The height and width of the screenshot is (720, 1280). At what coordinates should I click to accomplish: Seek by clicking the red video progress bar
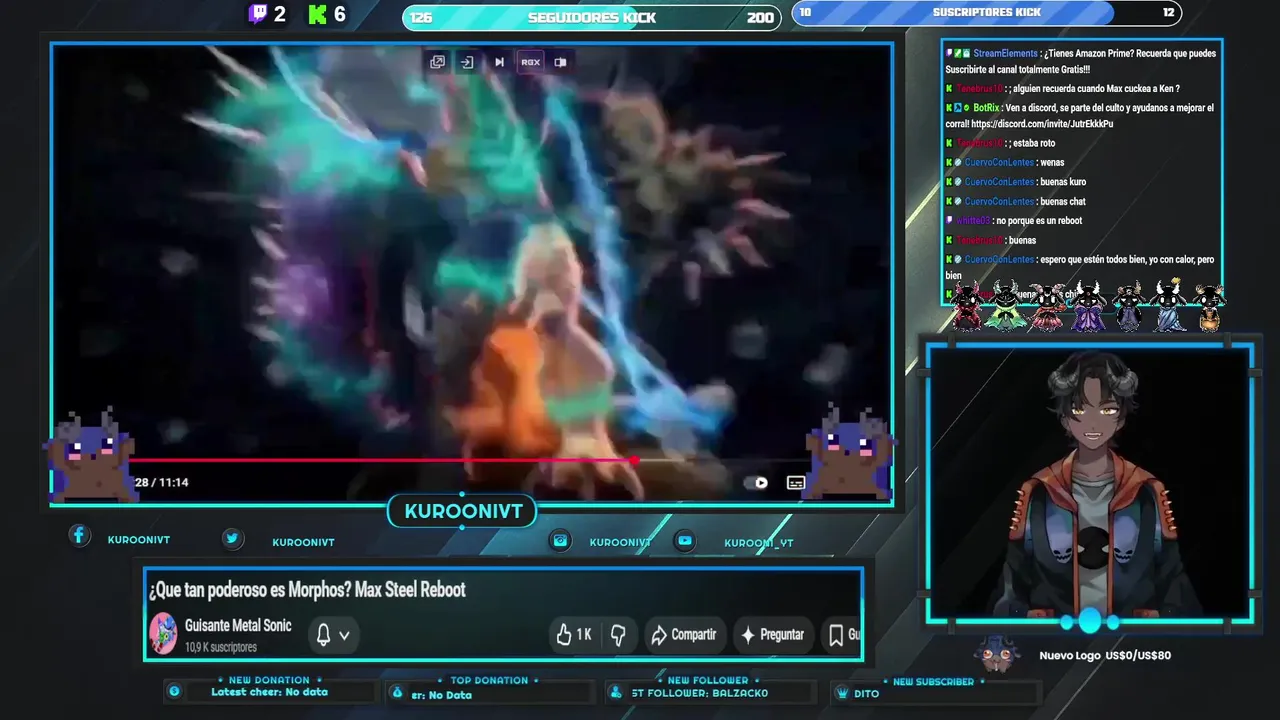[383, 460]
